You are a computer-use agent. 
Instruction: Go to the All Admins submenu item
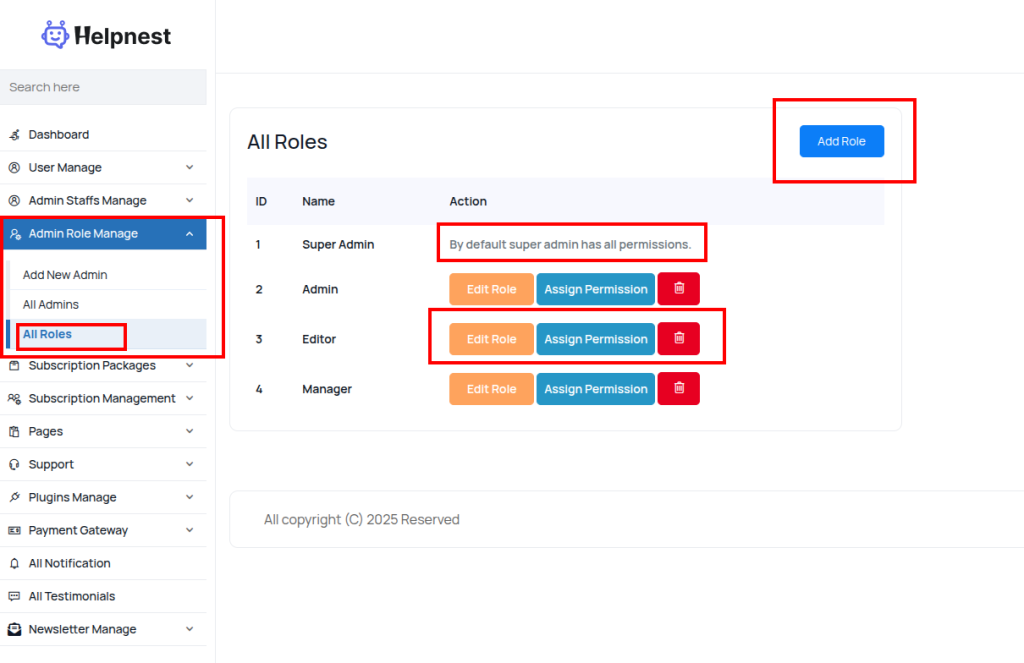51,305
